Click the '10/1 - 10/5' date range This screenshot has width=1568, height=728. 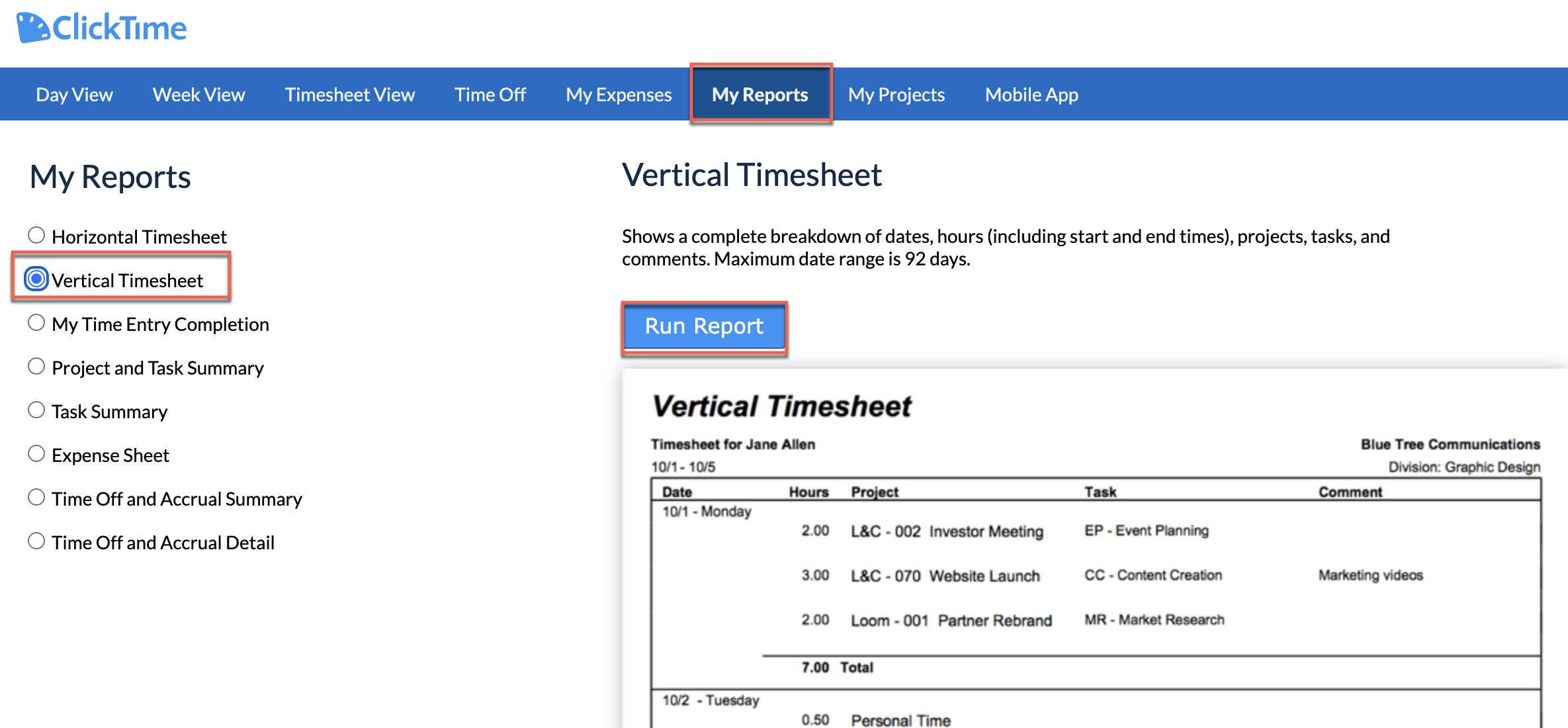tap(683, 467)
